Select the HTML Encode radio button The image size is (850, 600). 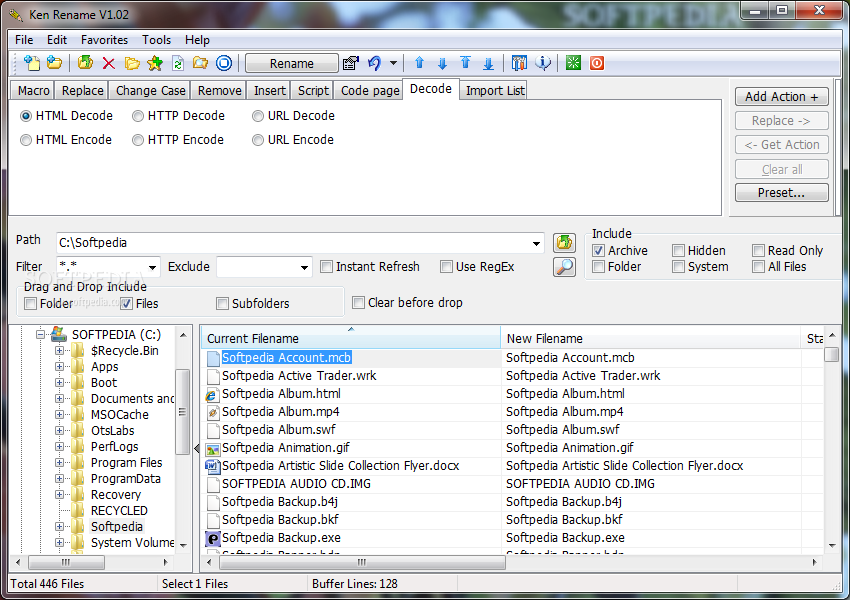pyautogui.click(x=25, y=140)
